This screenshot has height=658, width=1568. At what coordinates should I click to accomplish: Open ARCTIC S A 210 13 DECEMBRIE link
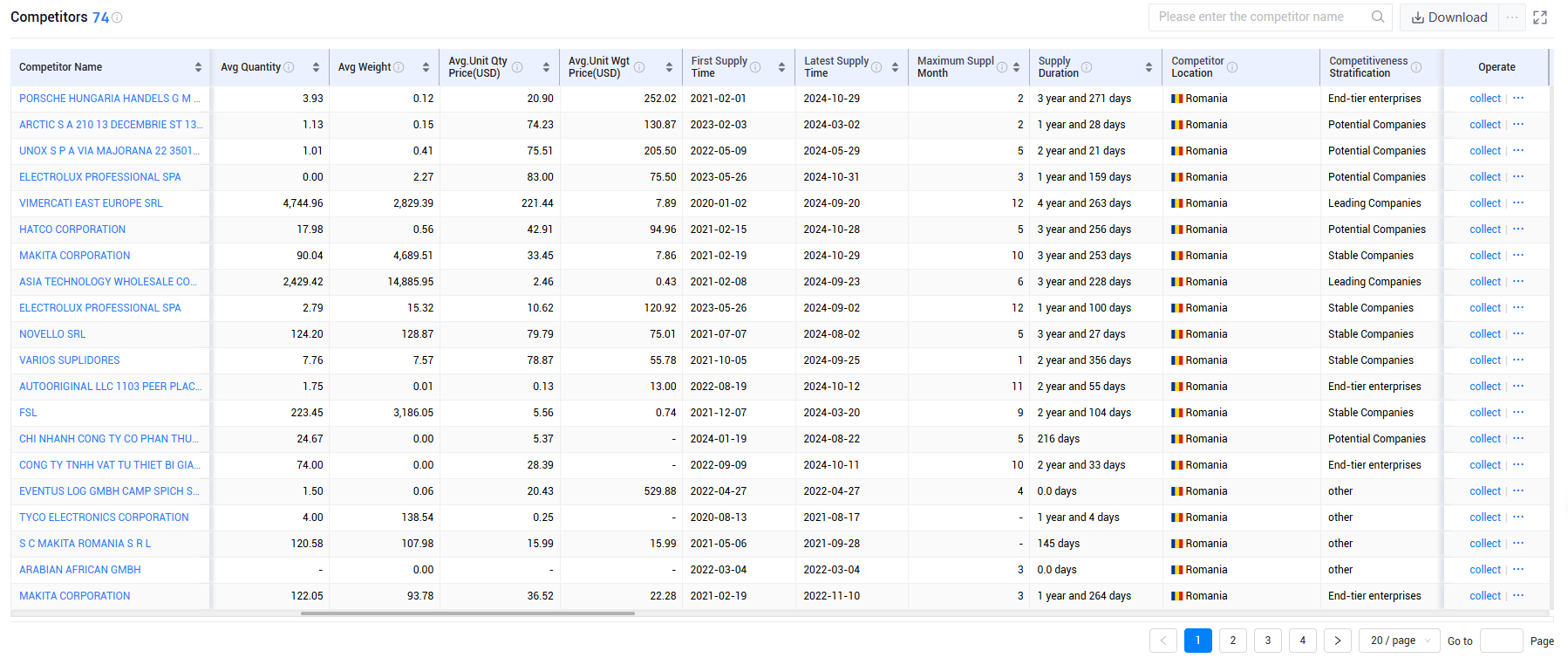pyautogui.click(x=111, y=125)
